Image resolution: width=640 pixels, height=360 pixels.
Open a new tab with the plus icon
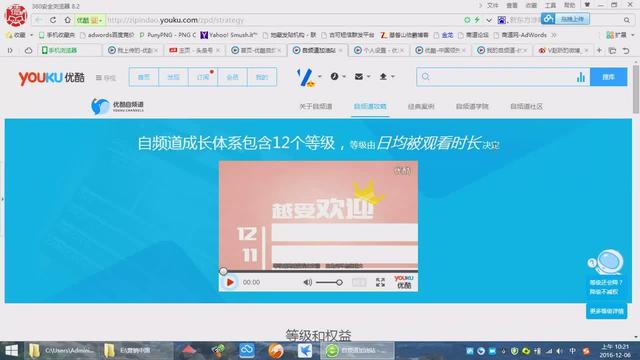[x=599, y=50]
